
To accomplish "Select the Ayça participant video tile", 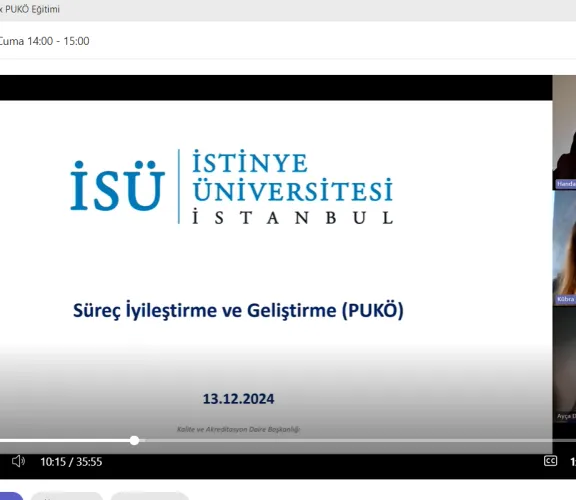I will (564, 364).
